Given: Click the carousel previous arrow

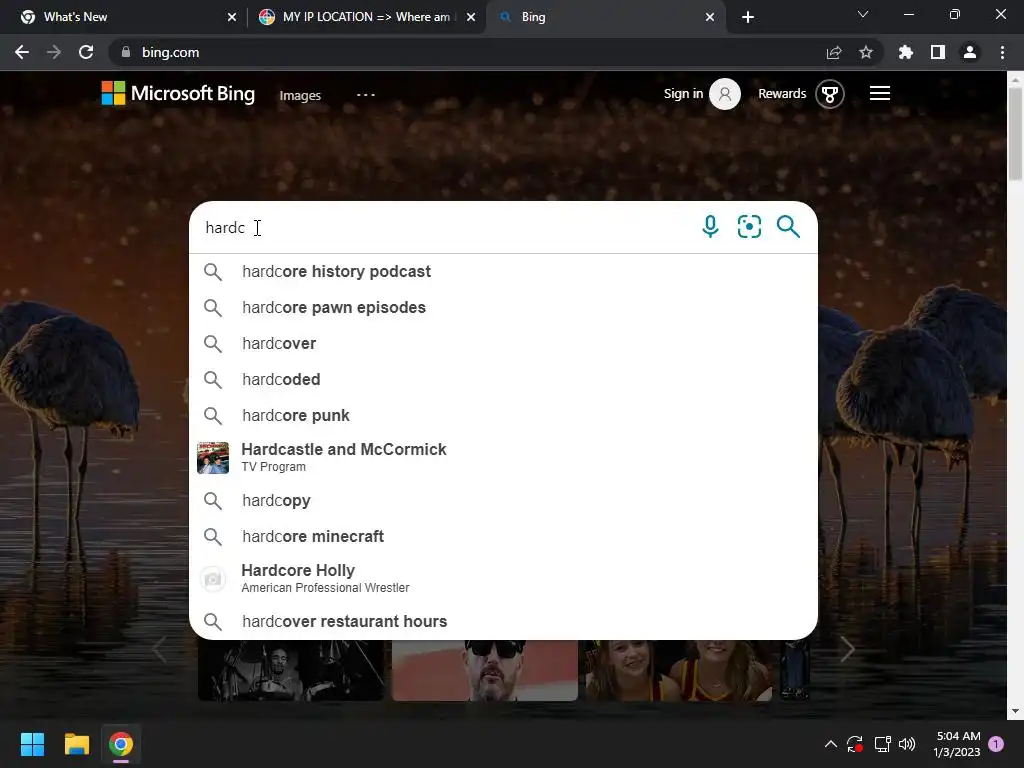Looking at the screenshot, I should pyautogui.click(x=159, y=649).
